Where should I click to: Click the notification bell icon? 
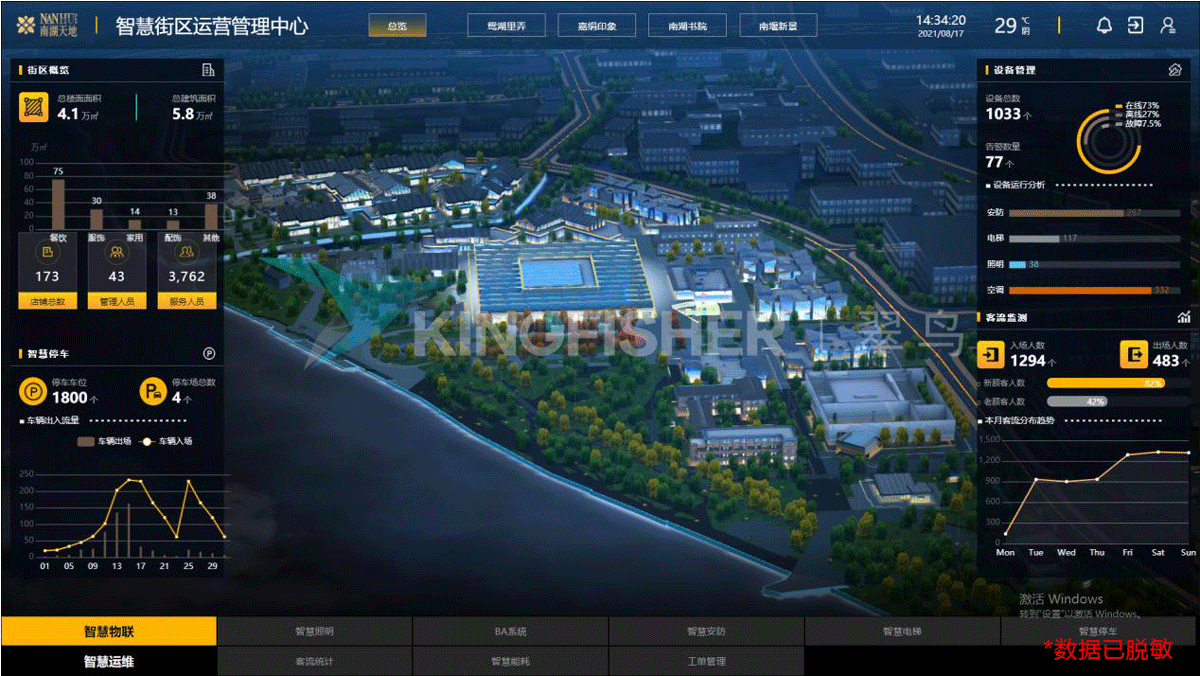point(1104,26)
